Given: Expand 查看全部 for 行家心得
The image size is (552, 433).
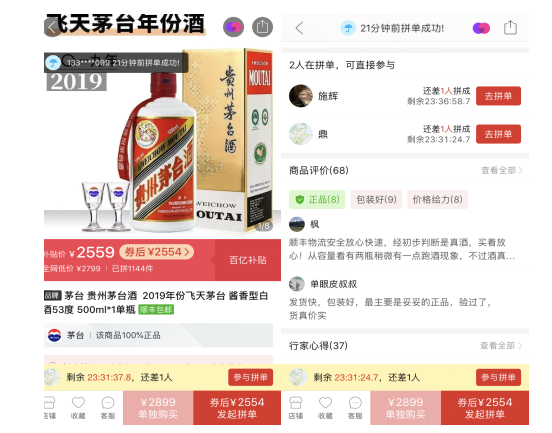Looking at the screenshot, I should pos(501,346).
